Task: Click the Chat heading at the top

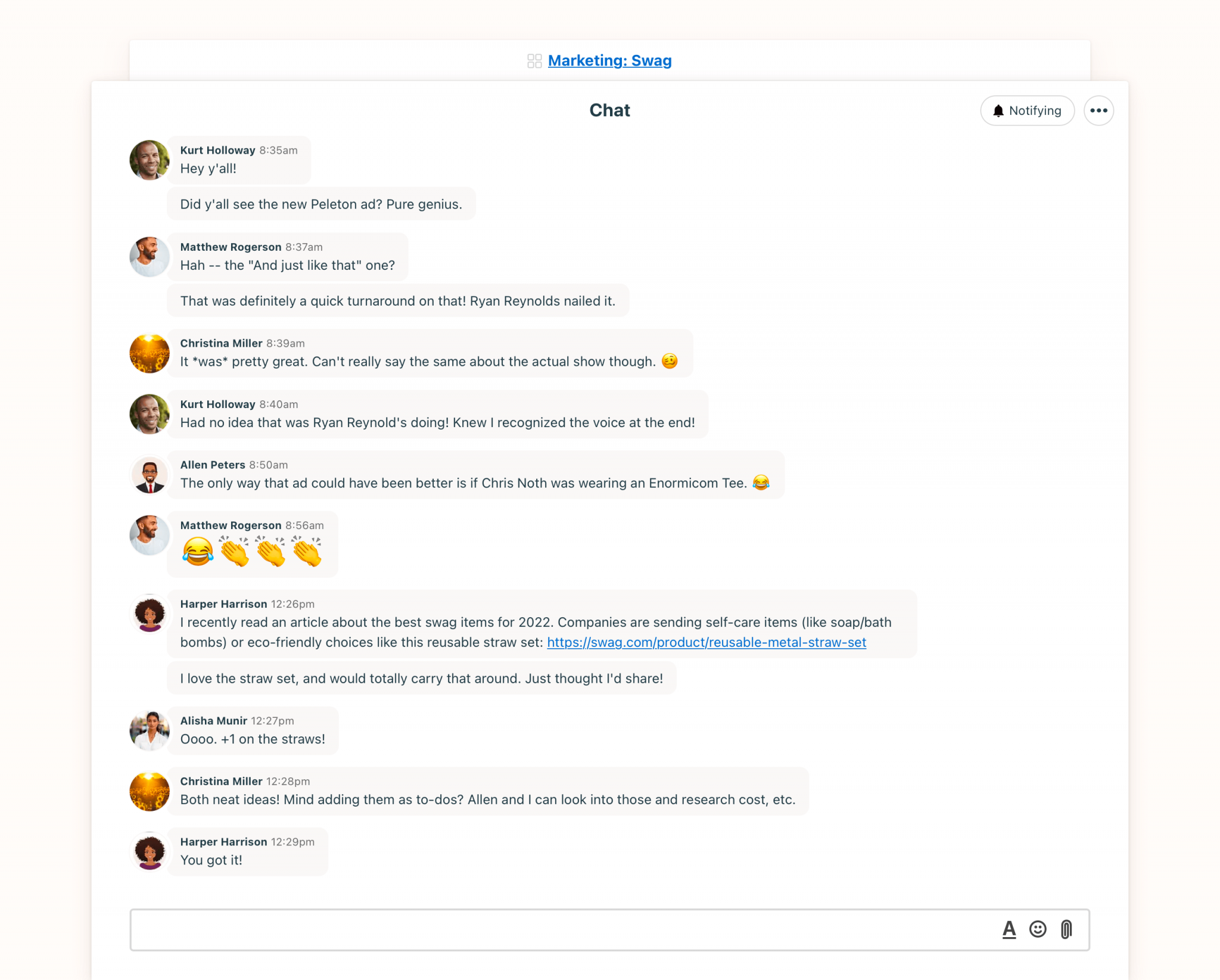Action: (609, 110)
